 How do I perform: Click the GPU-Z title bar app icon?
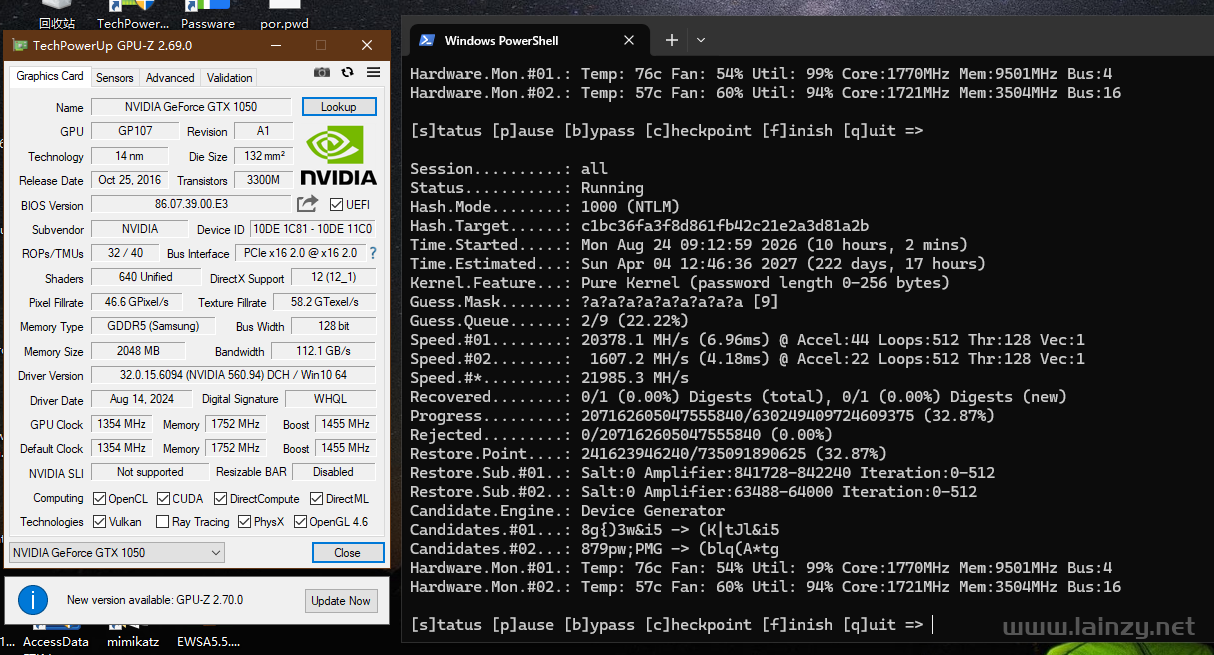point(20,45)
